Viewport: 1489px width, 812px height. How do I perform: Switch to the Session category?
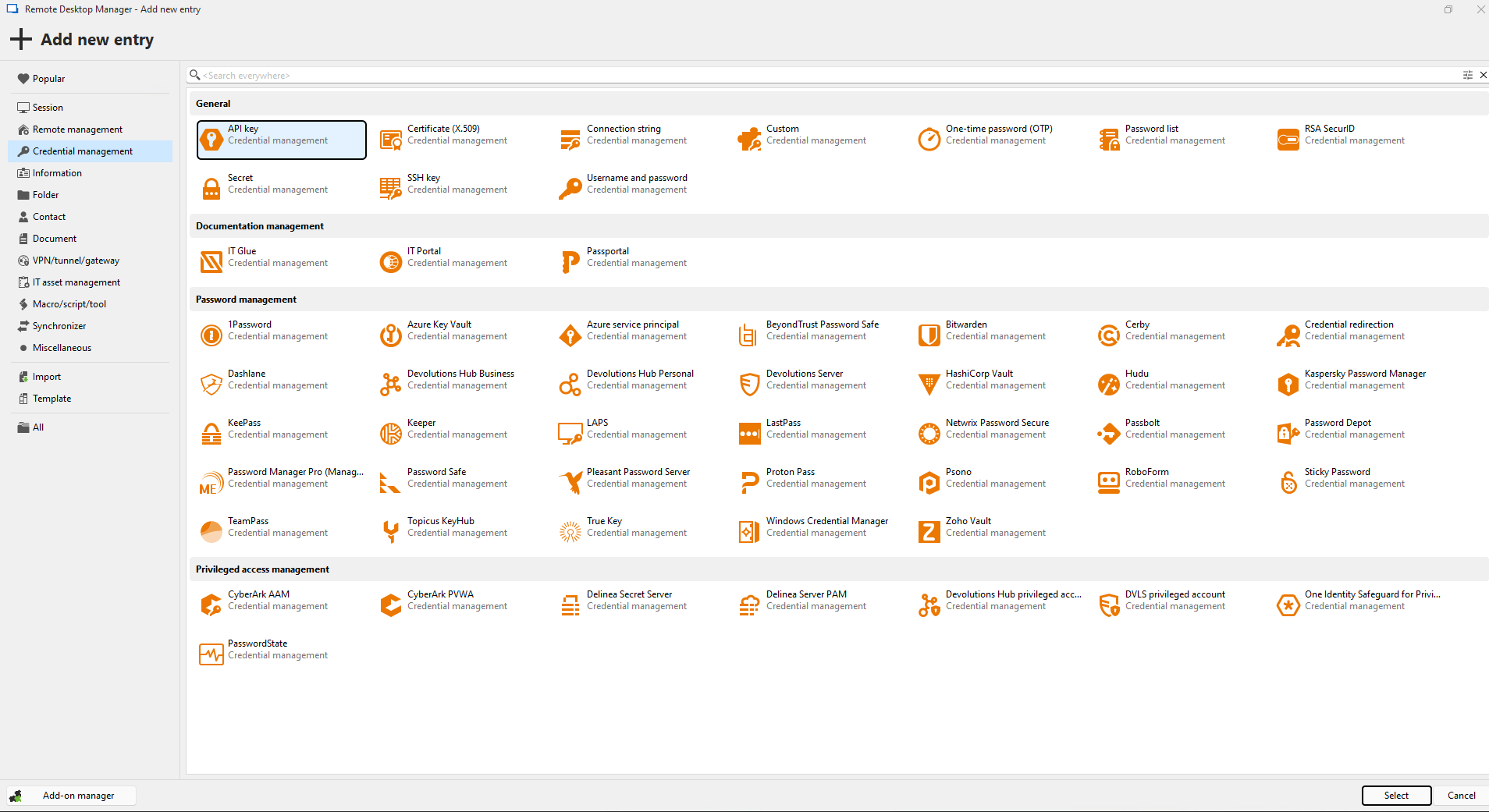coord(90,108)
